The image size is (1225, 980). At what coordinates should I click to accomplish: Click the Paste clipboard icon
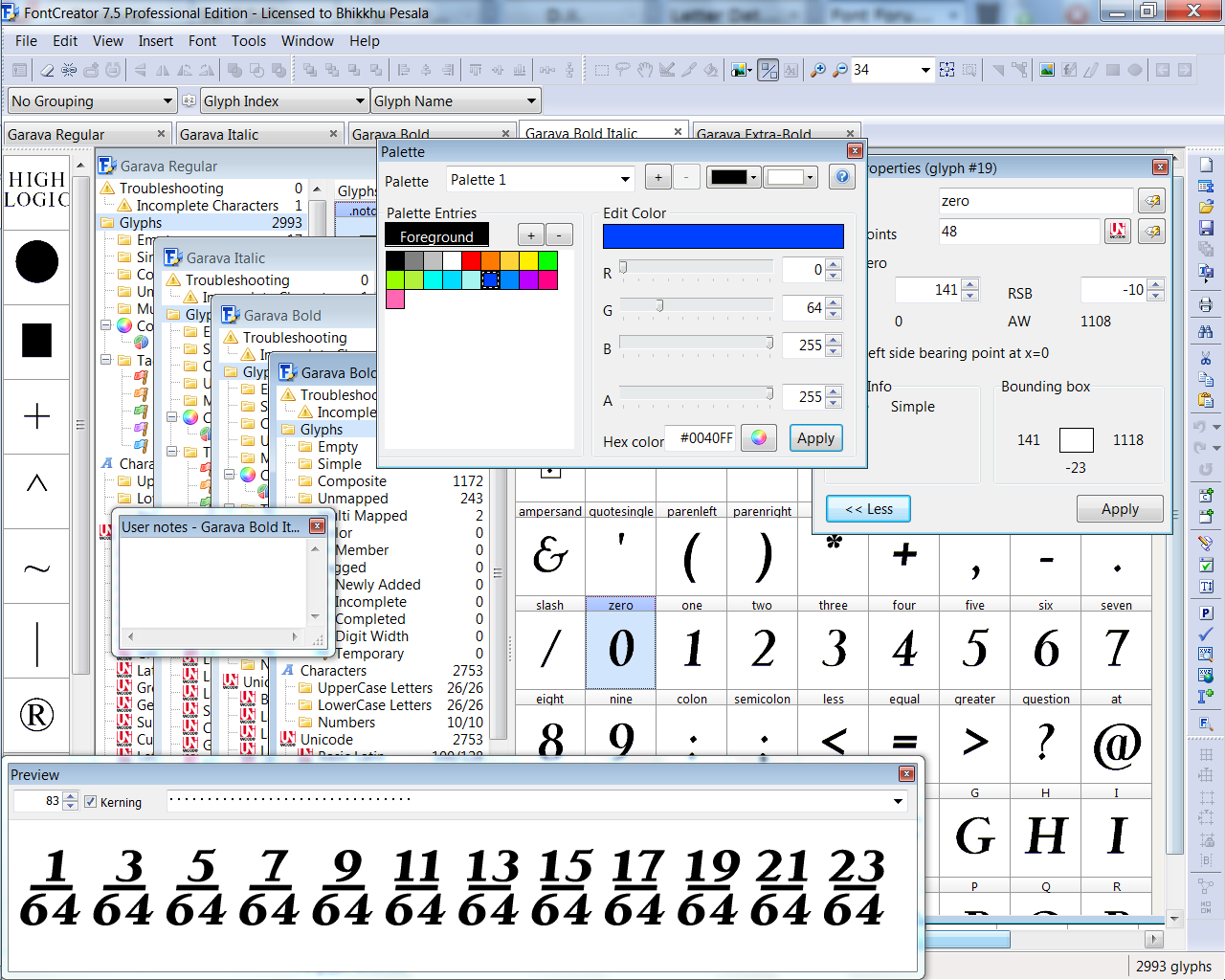coord(1206,400)
